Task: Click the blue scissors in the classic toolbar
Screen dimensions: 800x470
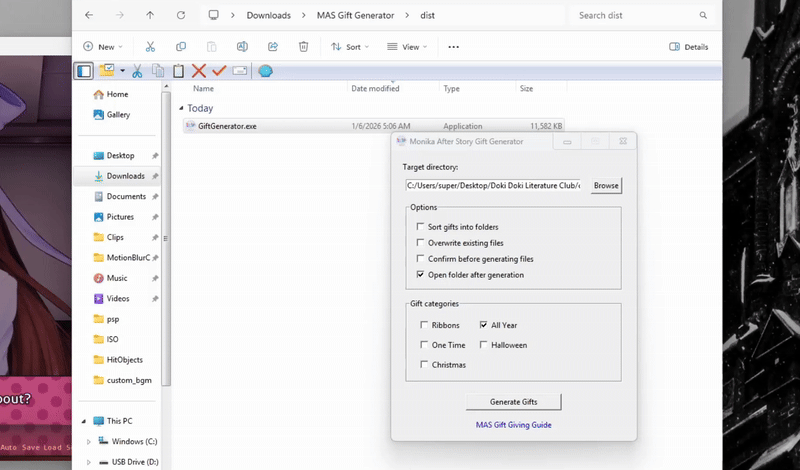Action: (x=137, y=71)
